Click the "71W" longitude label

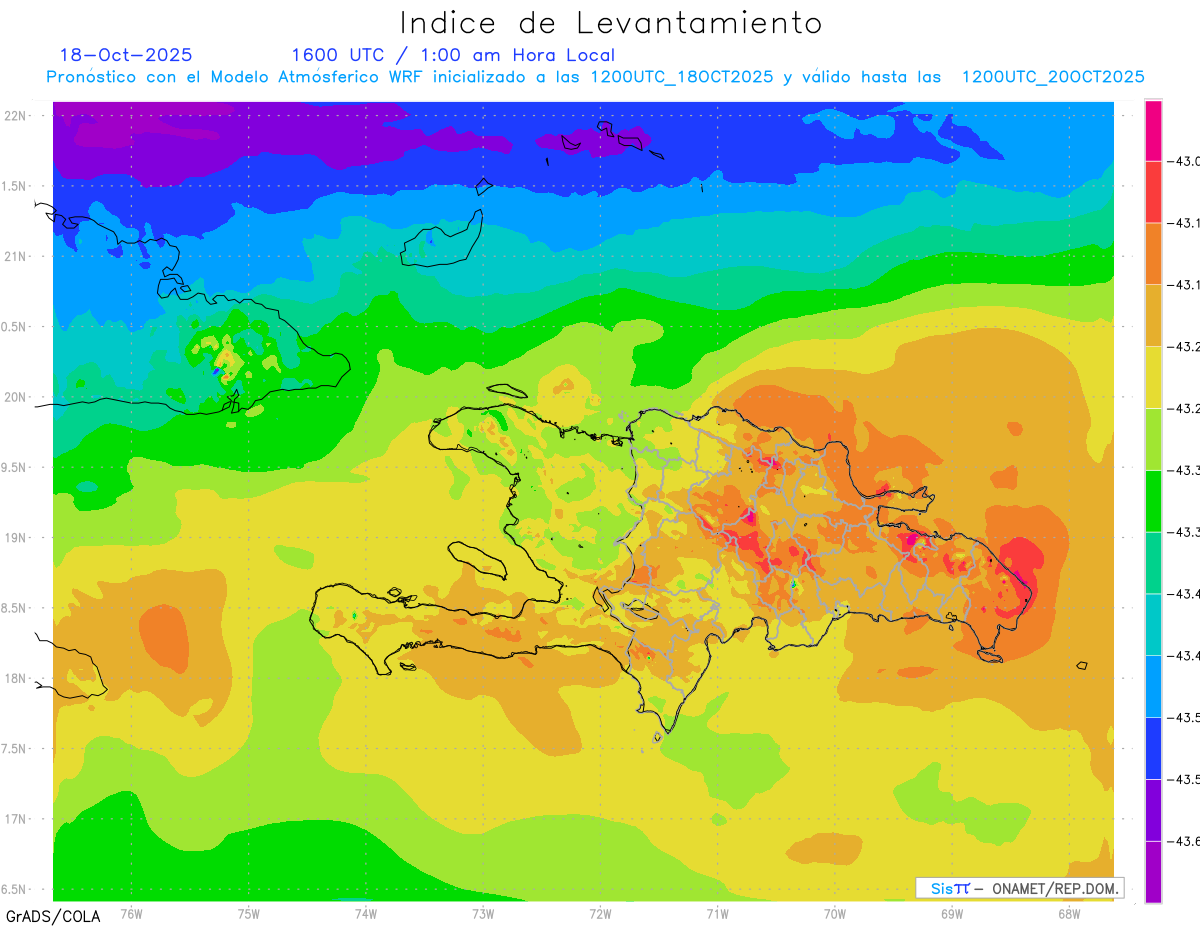pyautogui.click(x=717, y=913)
